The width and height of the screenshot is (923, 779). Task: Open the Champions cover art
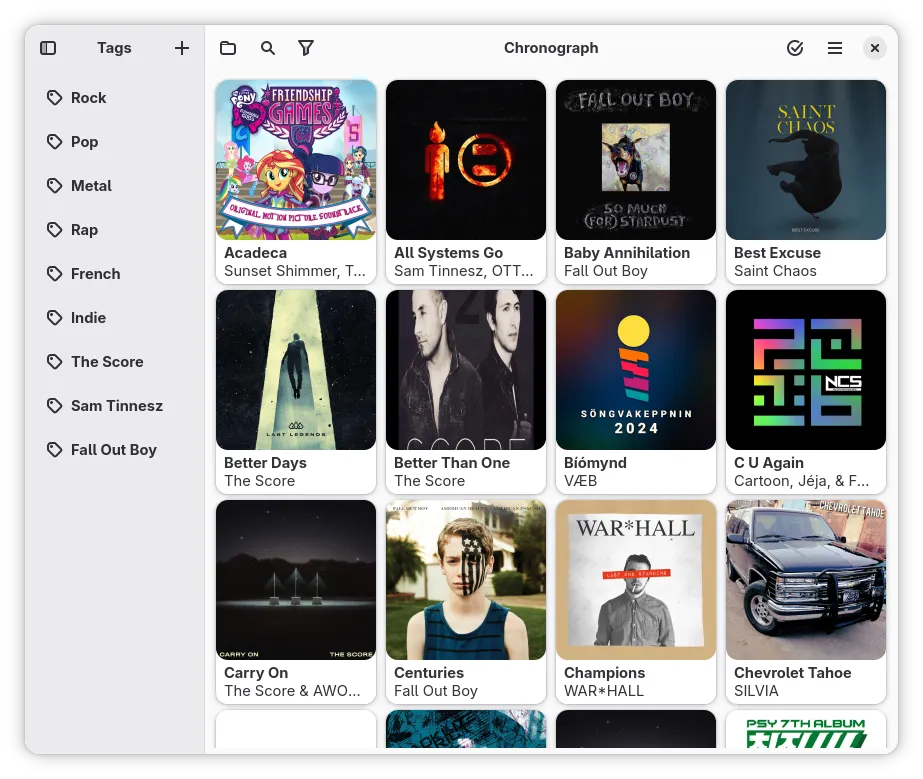pyautogui.click(x=636, y=580)
